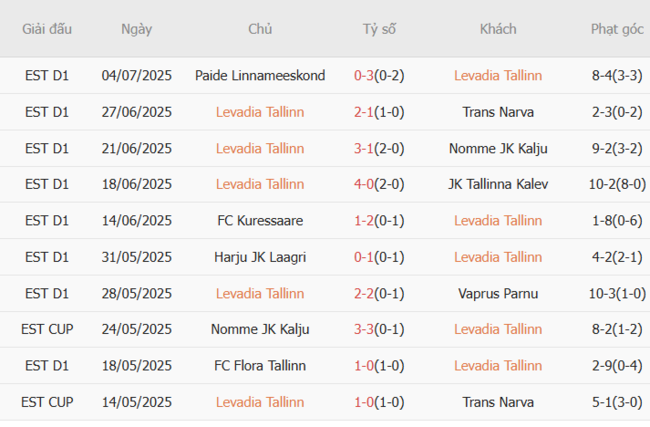Select the 31/05/2025 date cell
Screen dimensions: 650x427
[137, 257]
